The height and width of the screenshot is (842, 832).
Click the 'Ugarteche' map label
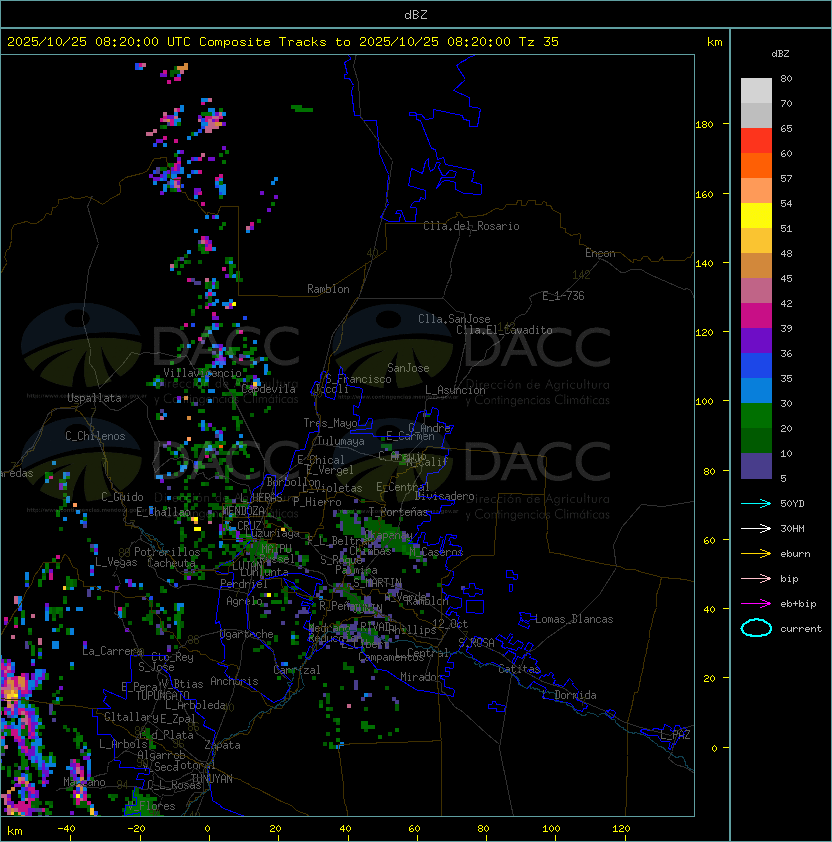click(247, 634)
